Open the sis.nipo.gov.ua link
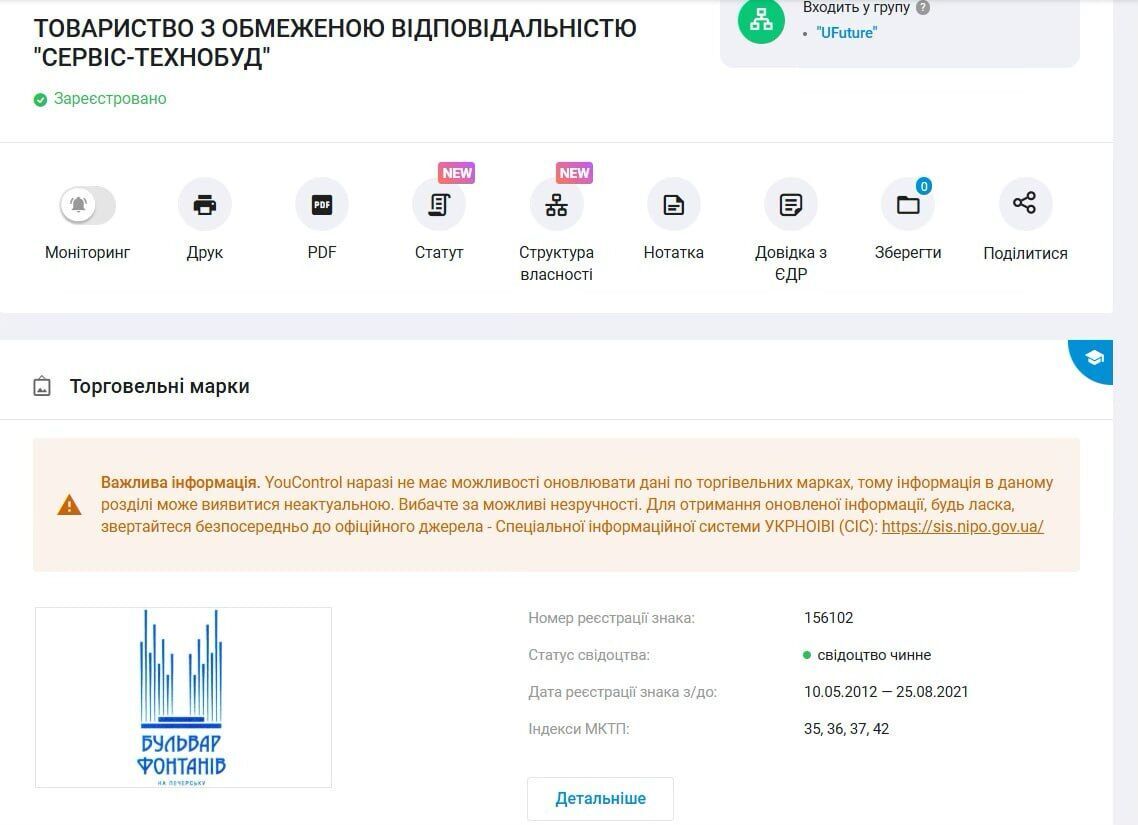Screen dimensions: 1138x825 click(x=962, y=527)
